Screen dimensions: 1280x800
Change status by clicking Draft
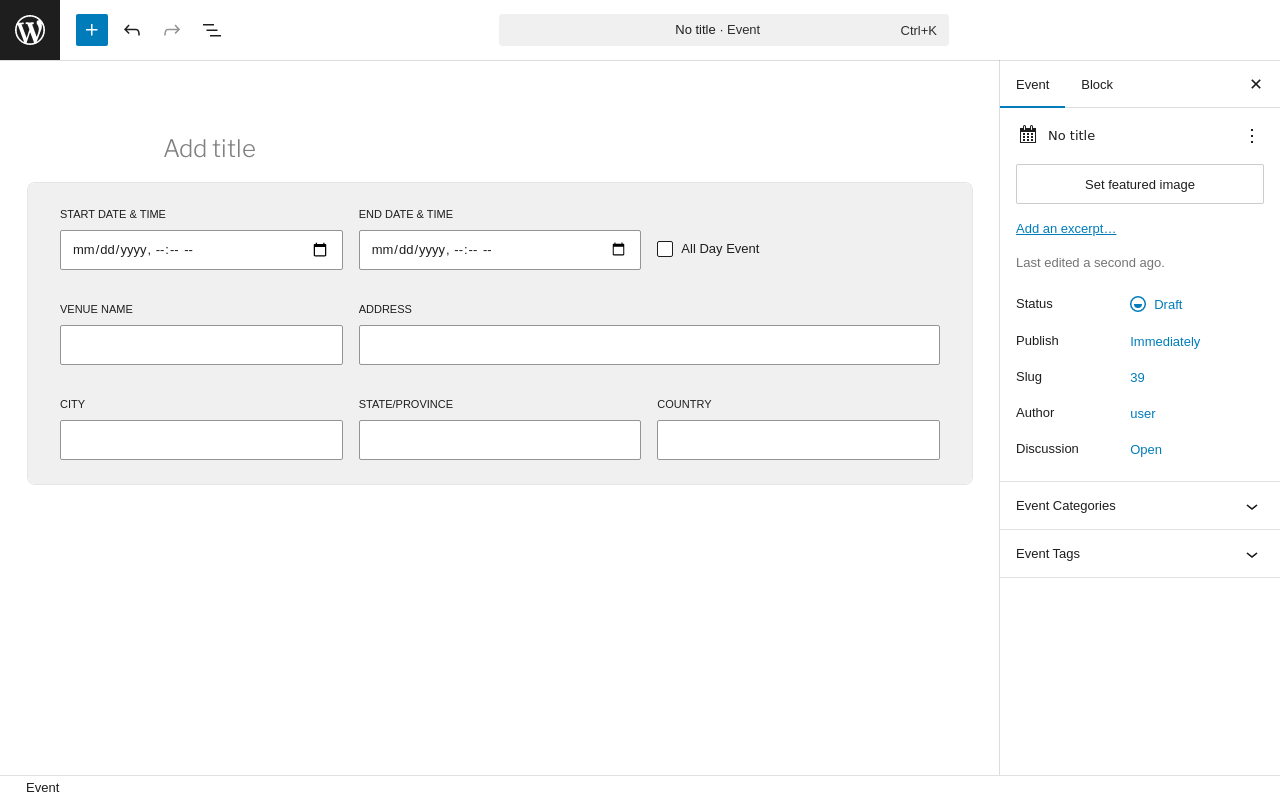1168,304
